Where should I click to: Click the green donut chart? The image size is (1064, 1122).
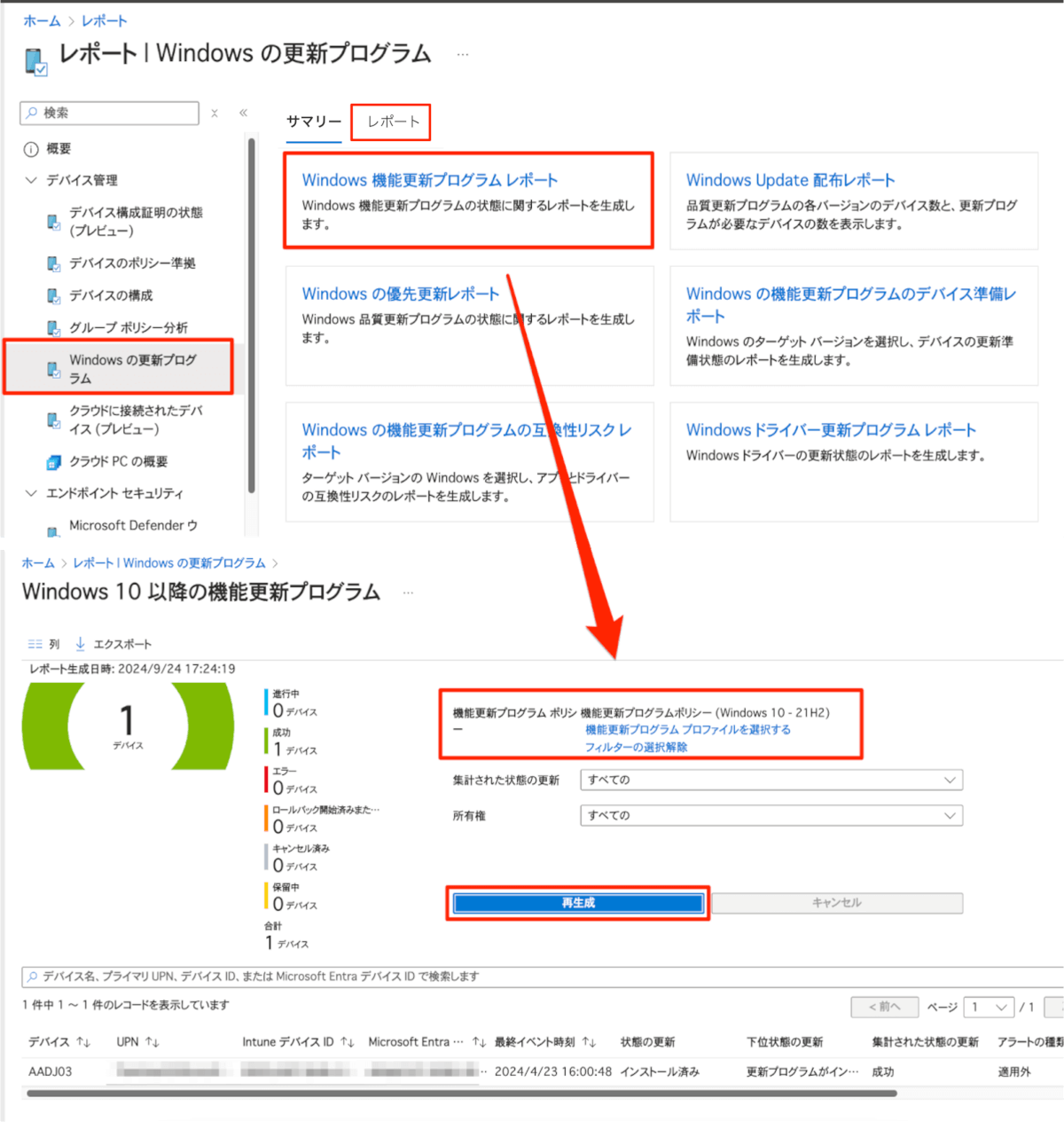tap(128, 726)
